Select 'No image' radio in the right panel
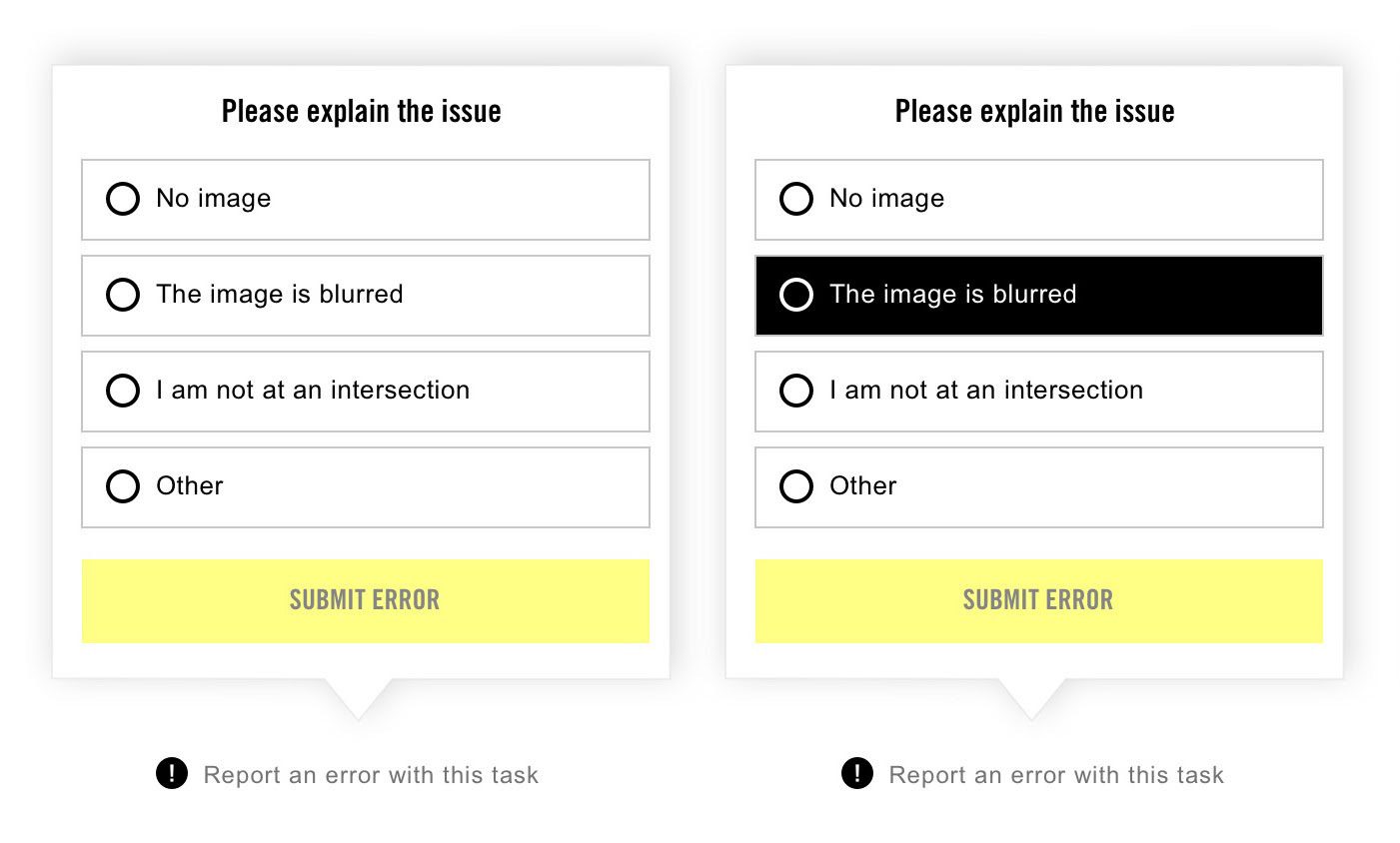This screenshot has width=1400, height=843. point(796,199)
